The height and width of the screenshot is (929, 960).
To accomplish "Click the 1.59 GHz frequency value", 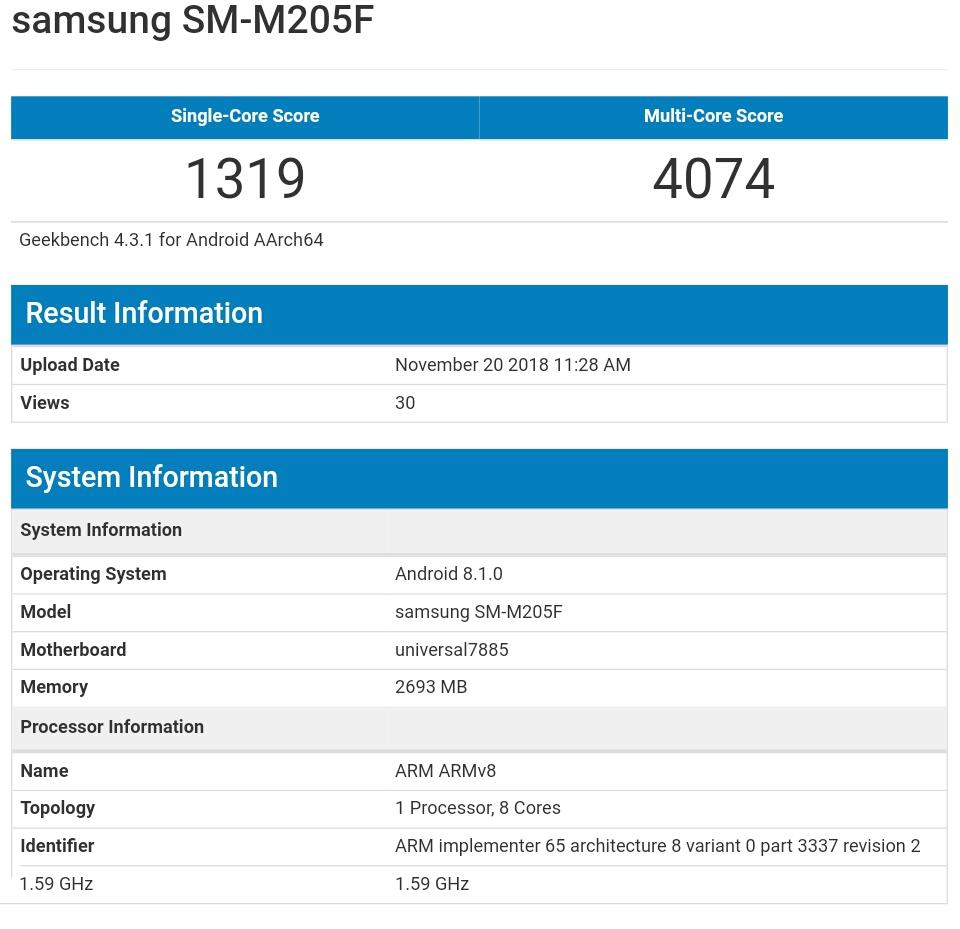I will coord(431,883).
